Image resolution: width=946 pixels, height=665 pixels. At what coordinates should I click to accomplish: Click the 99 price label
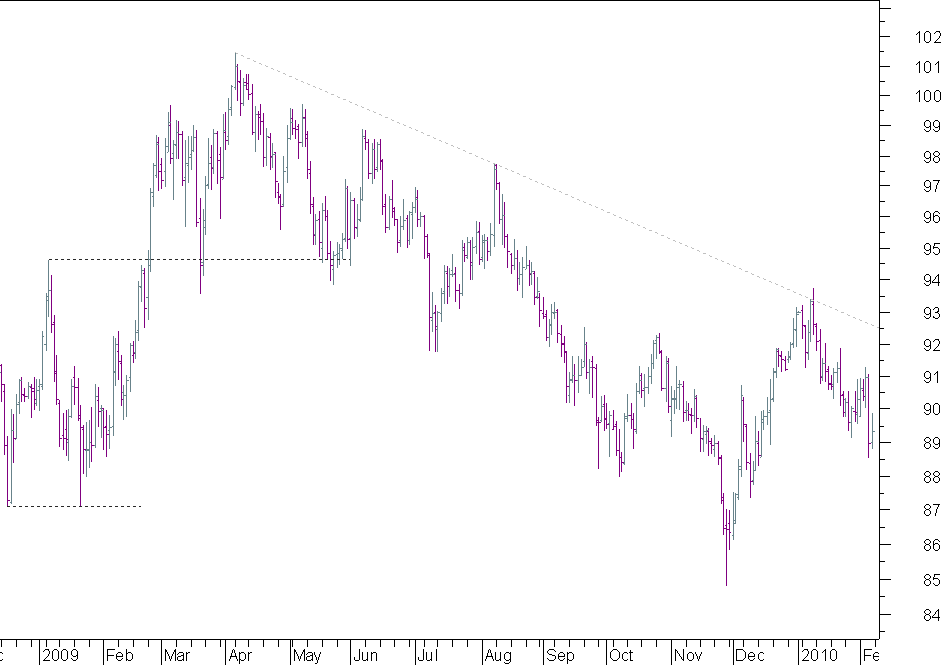932,126
